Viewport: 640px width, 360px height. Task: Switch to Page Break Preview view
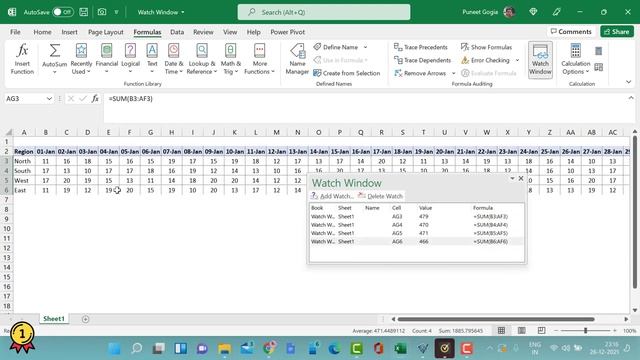(541, 330)
